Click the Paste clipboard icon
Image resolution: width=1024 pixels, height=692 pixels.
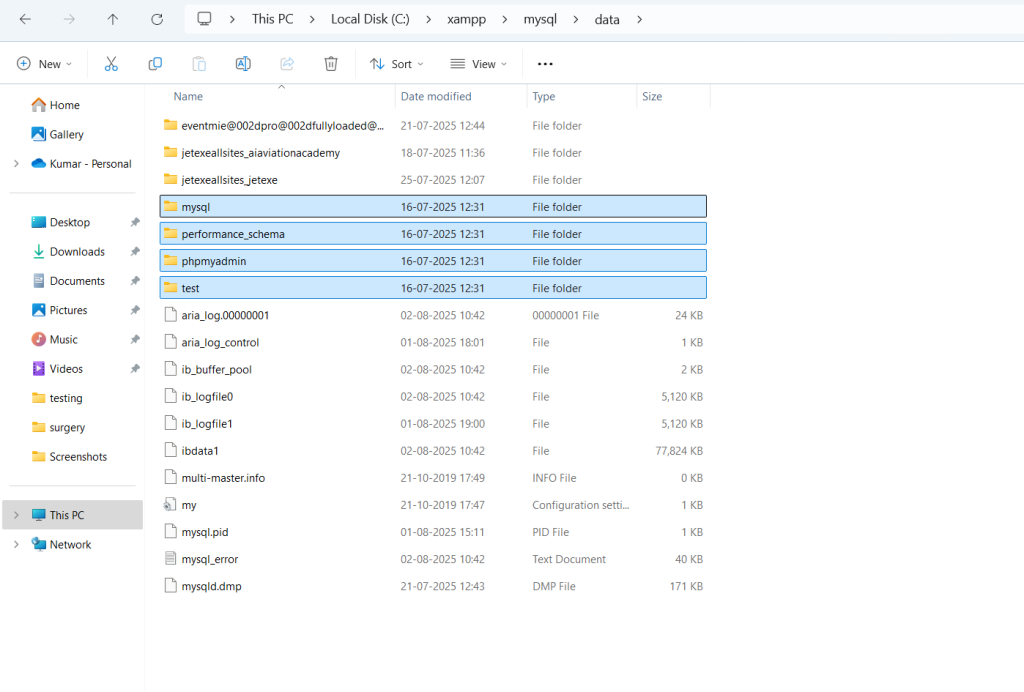(199, 64)
